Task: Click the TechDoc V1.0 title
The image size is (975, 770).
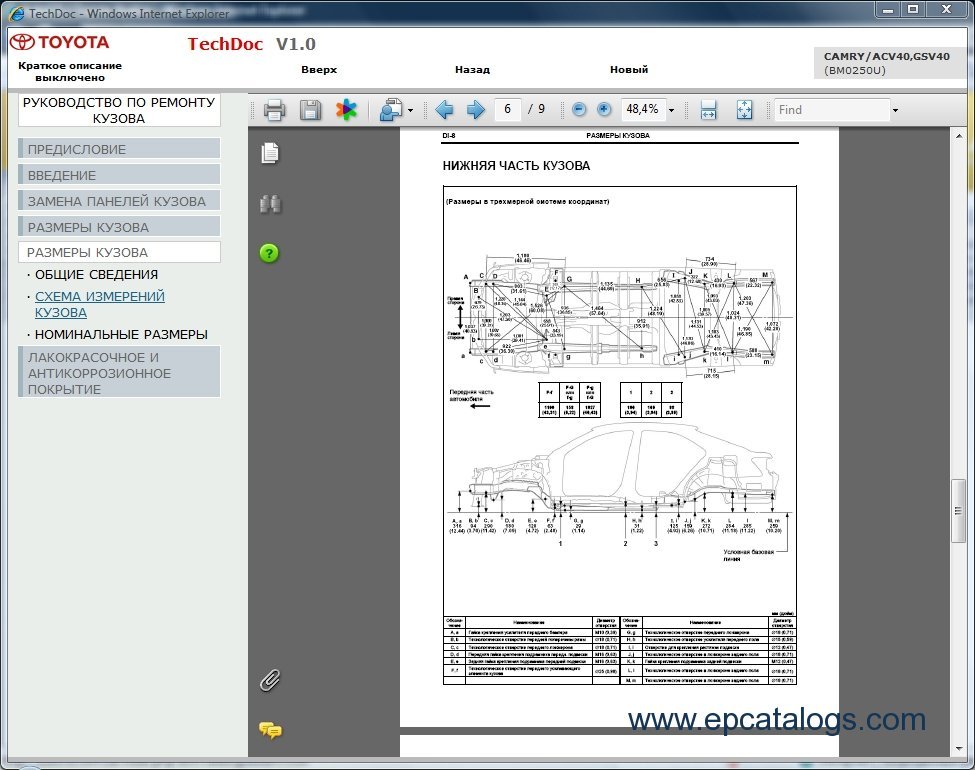Action: coord(252,44)
